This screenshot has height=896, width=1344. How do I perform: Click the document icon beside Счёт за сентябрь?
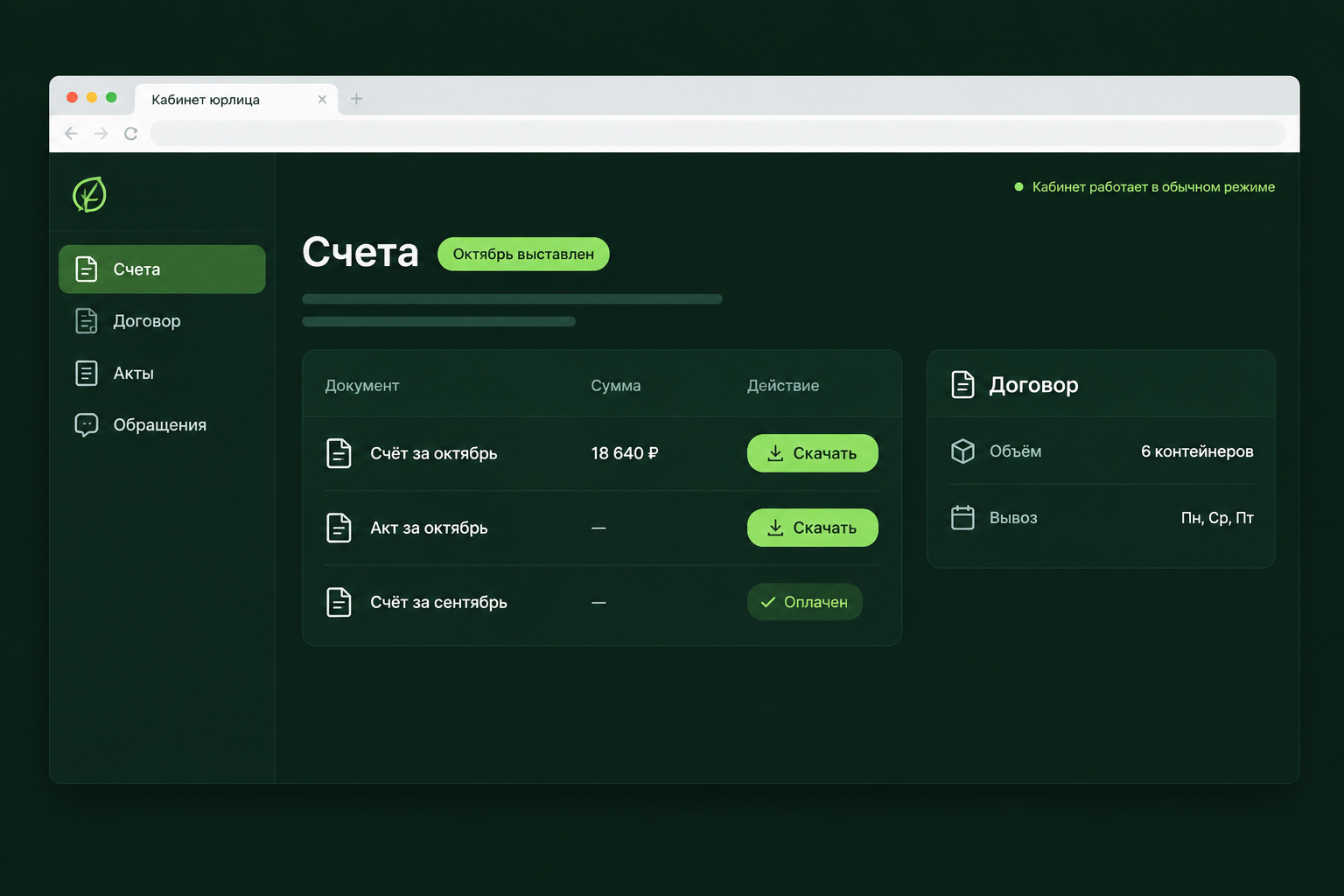(339, 602)
